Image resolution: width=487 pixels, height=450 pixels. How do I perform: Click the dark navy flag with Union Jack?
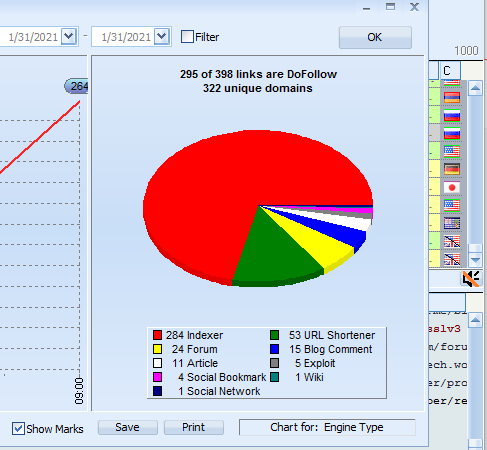[x=452, y=223]
